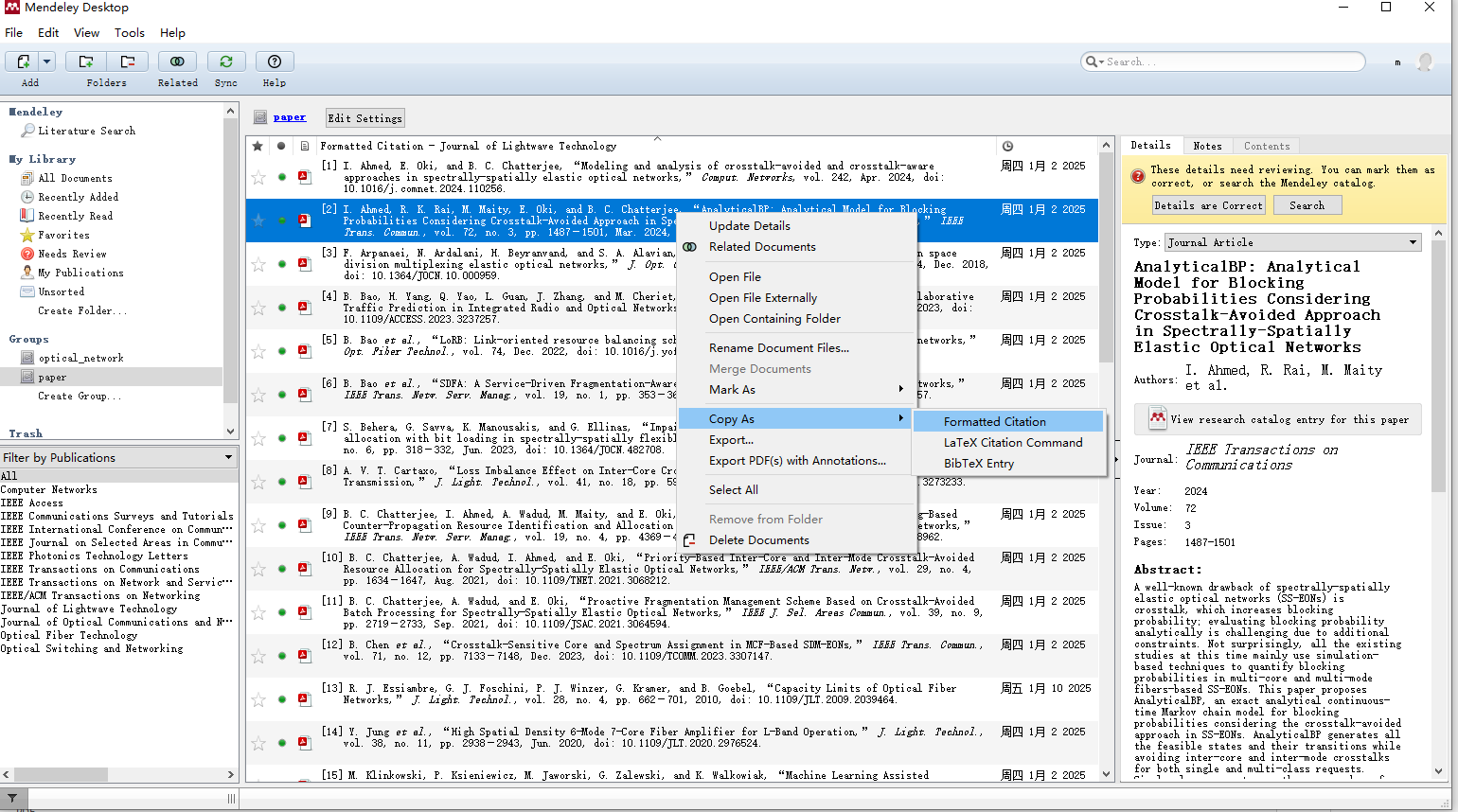Open the File menu
1458x812 pixels.
[x=14, y=32]
